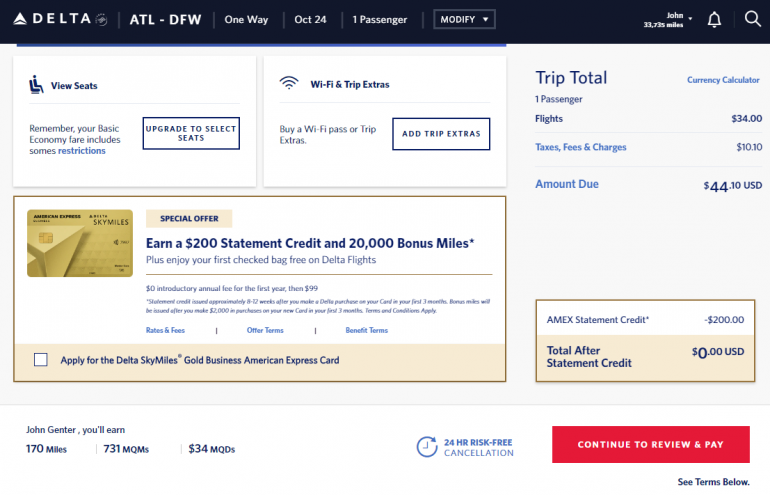Screen dimensions: 770x495
Task: Open the Offer Terms link
Action: click(x=265, y=330)
